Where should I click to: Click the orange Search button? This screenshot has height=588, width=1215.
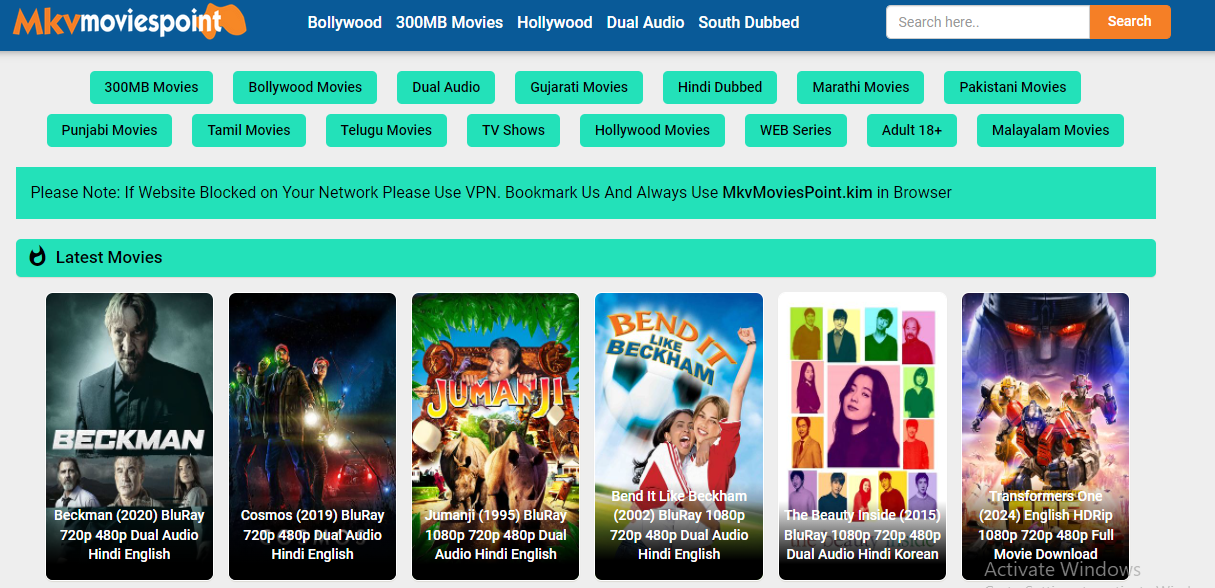1130,22
